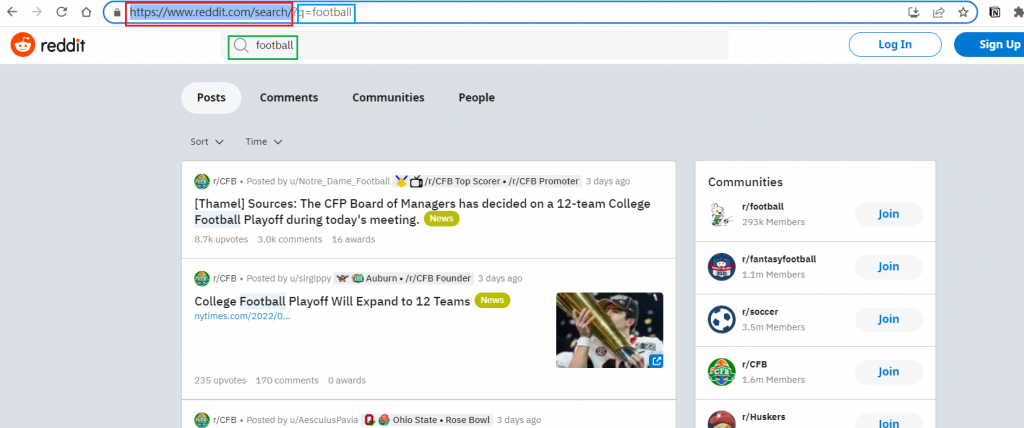Screen dimensions: 1024x428
Task: Click the r/CFB icon on Thamel post
Action: click(x=202, y=181)
